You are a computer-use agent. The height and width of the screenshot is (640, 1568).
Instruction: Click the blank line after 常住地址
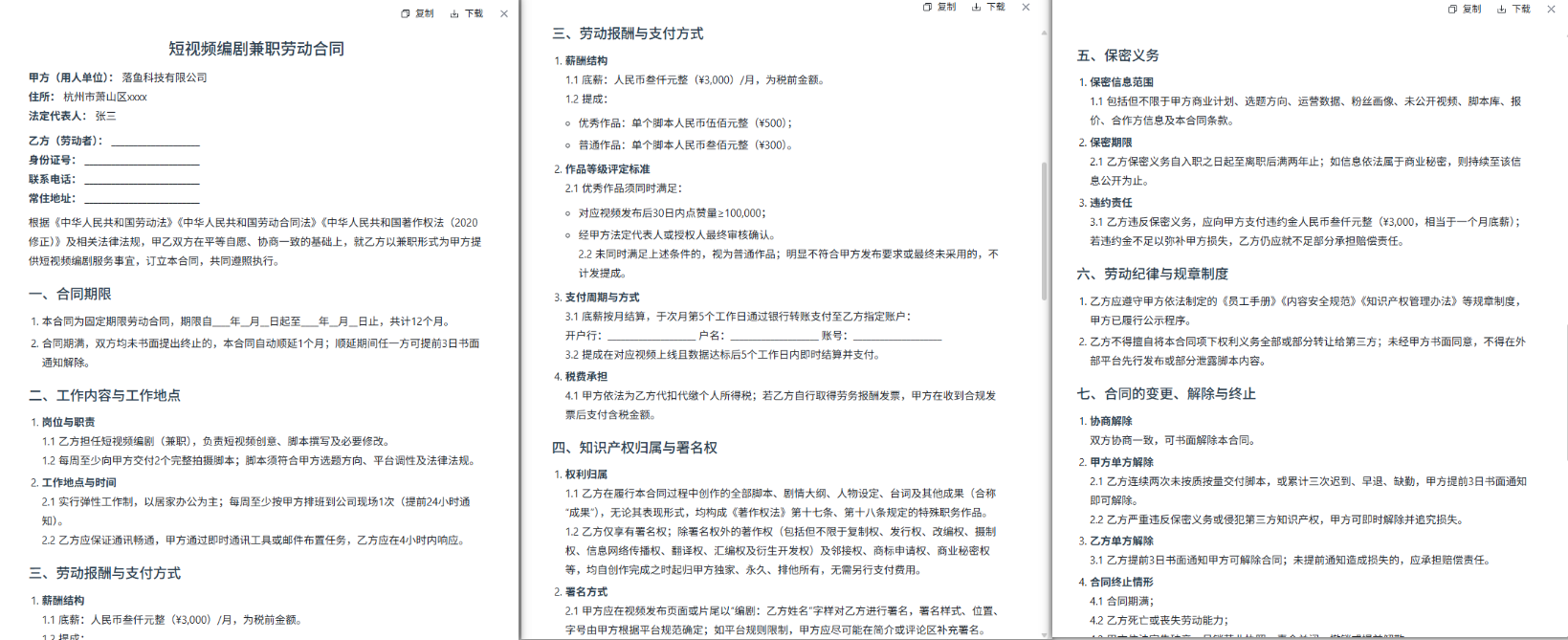click(142, 199)
